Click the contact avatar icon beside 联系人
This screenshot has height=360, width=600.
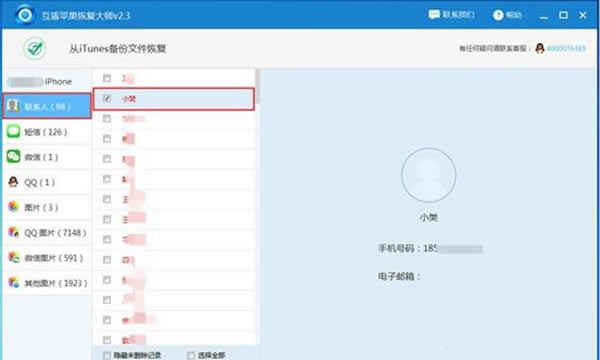click(x=13, y=106)
